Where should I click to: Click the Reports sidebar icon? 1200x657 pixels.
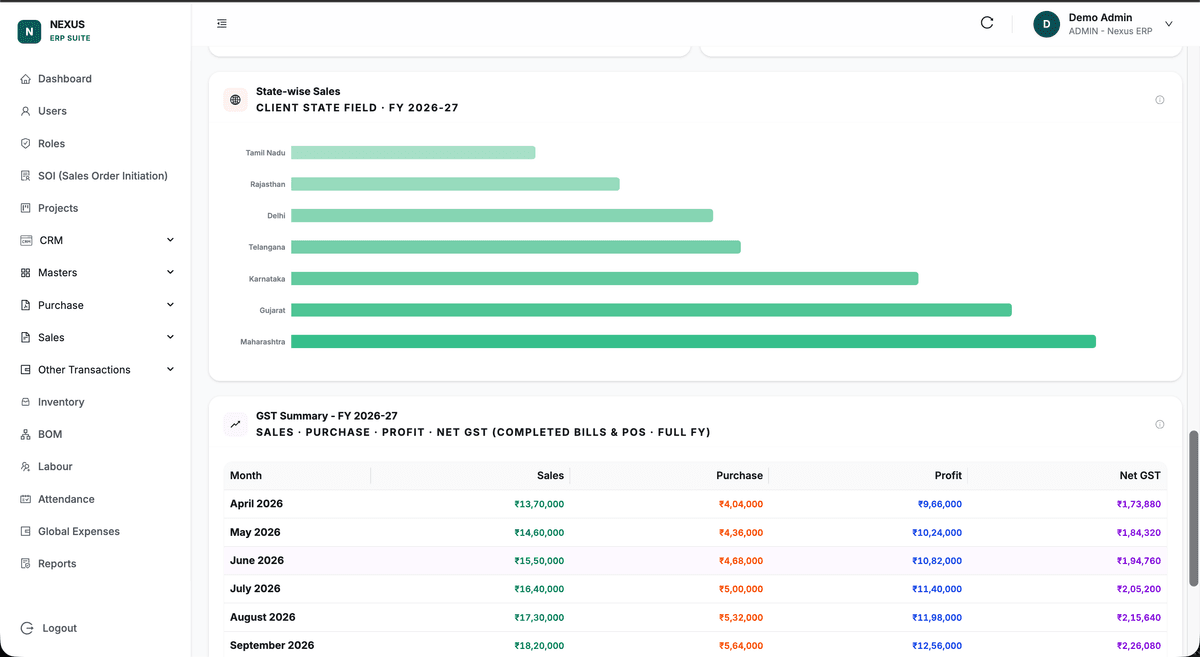tap(25, 564)
